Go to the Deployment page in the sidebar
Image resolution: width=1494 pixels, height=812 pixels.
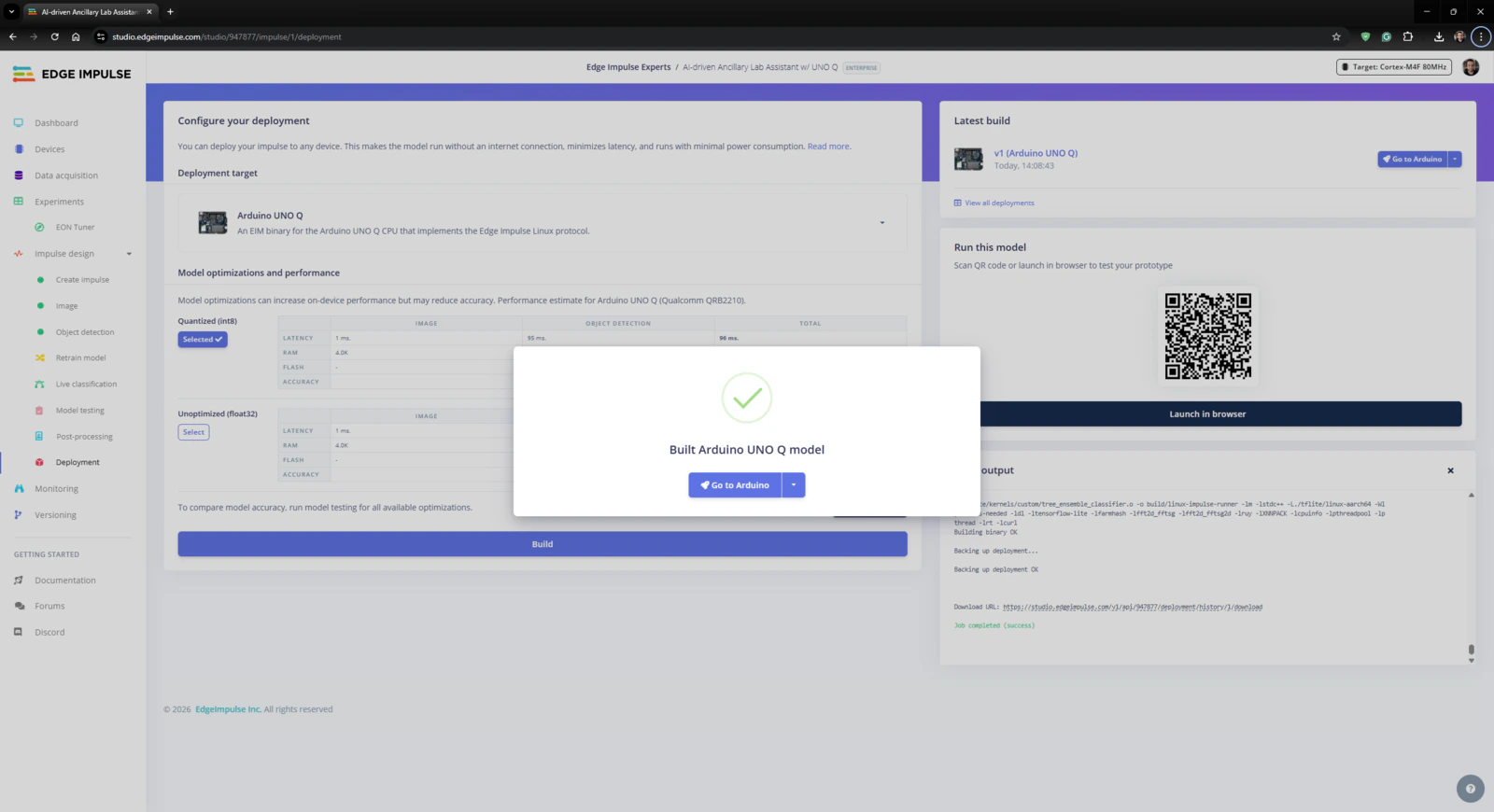pos(78,462)
